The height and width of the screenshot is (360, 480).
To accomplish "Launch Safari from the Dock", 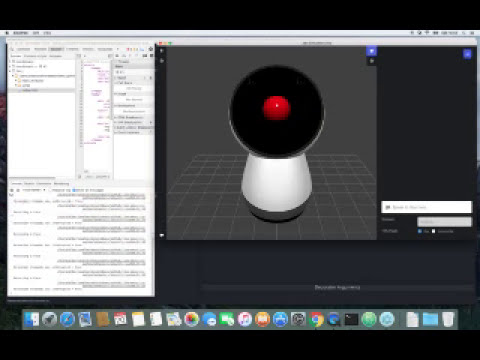I will tap(67, 319).
